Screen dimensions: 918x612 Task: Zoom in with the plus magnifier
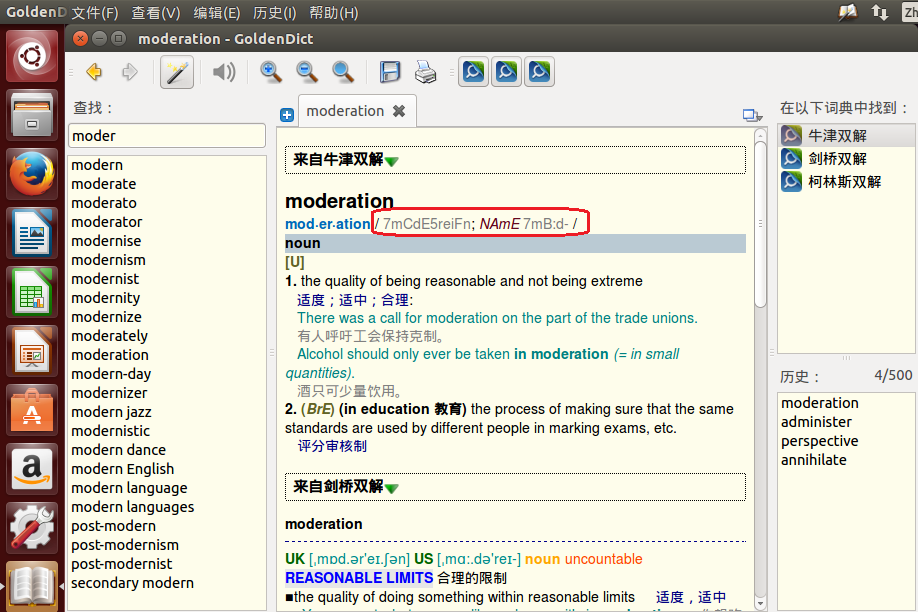[x=270, y=72]
